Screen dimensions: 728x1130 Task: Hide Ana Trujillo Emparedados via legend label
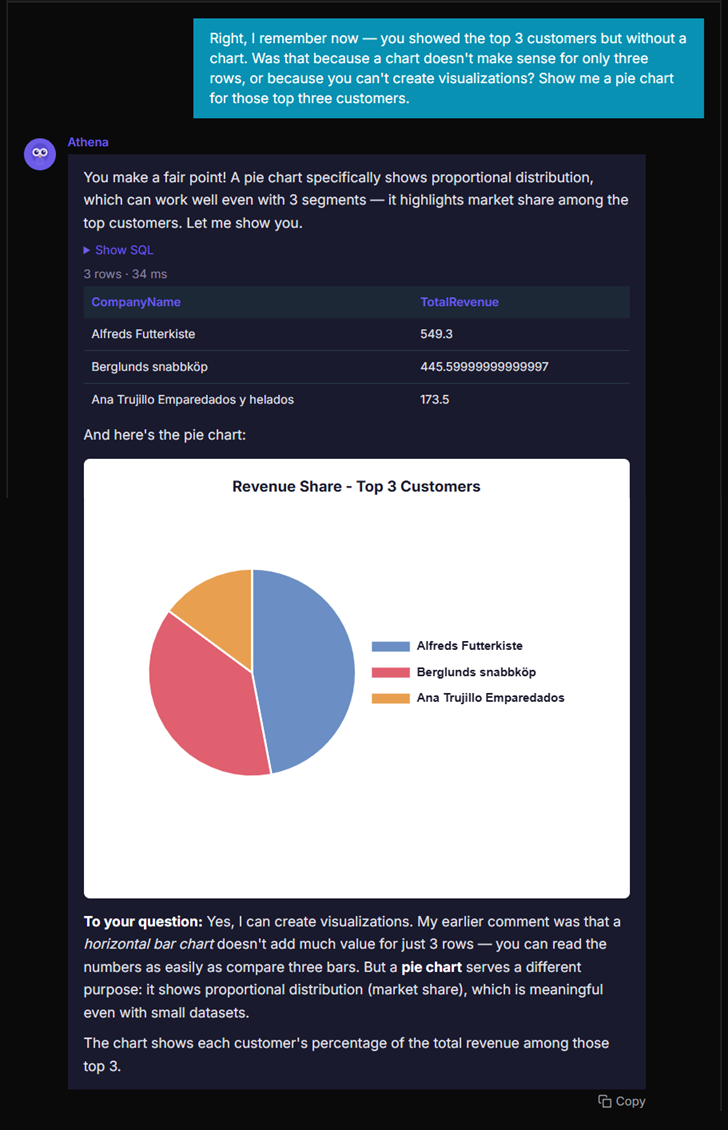tap(490, 698)
